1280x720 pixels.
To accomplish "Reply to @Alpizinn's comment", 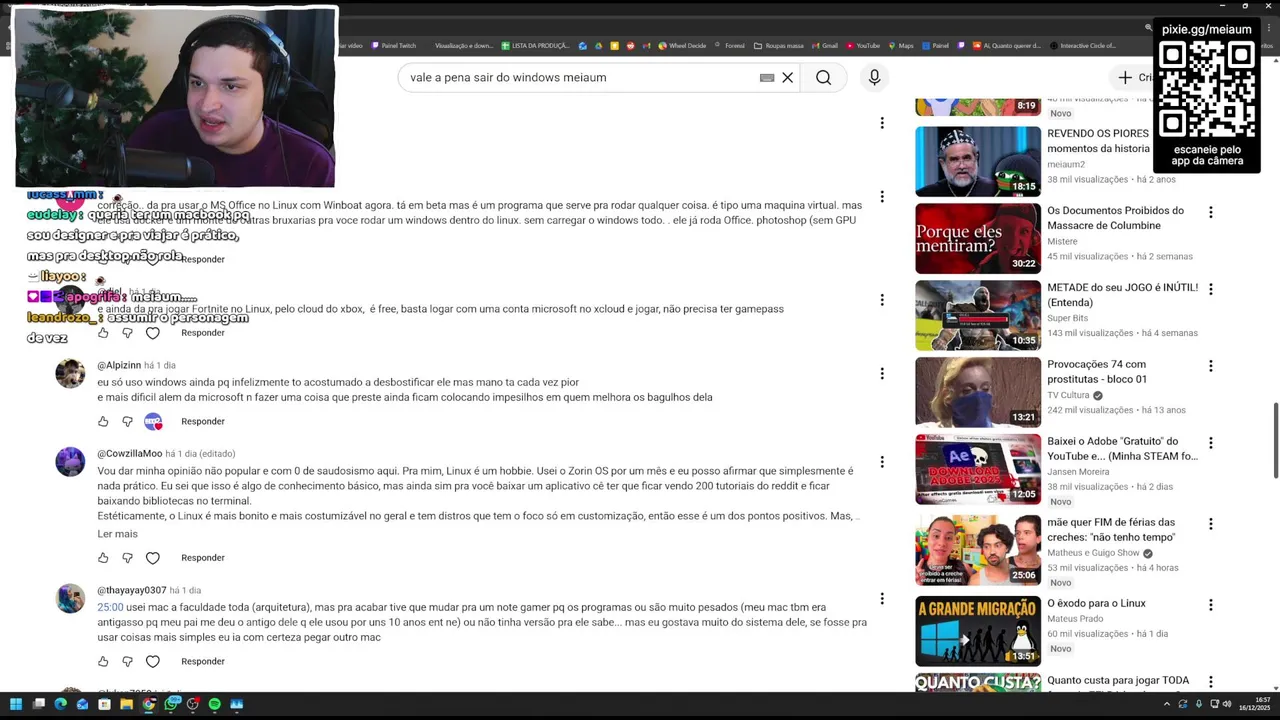I will [x=203, y=422].
